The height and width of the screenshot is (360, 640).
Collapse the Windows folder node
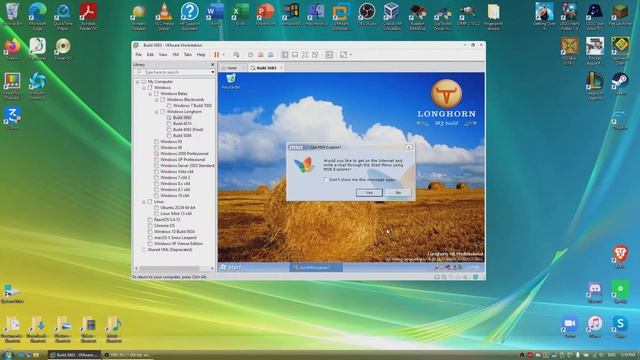tap(144, 88)
